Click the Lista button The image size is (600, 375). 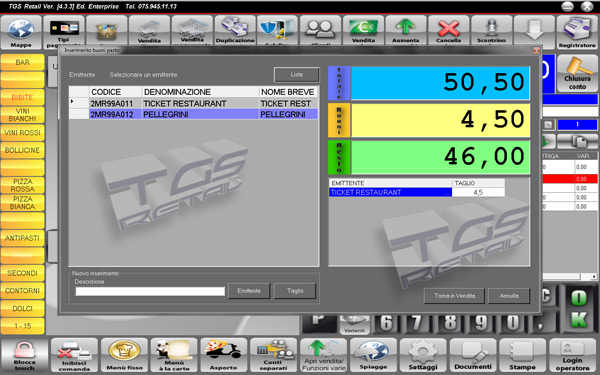click(x=297, y=75)
